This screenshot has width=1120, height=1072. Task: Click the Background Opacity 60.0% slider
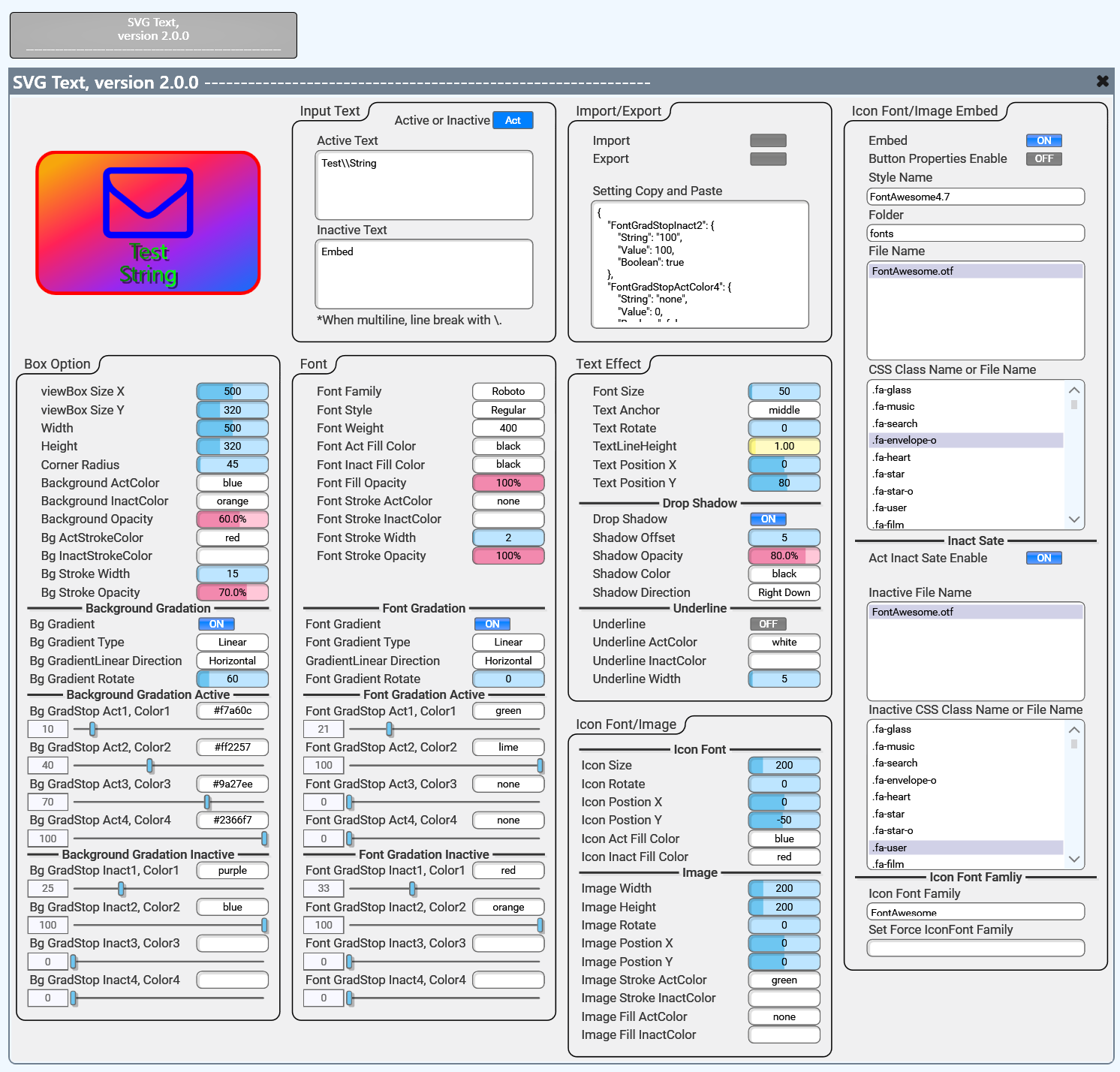233,519
